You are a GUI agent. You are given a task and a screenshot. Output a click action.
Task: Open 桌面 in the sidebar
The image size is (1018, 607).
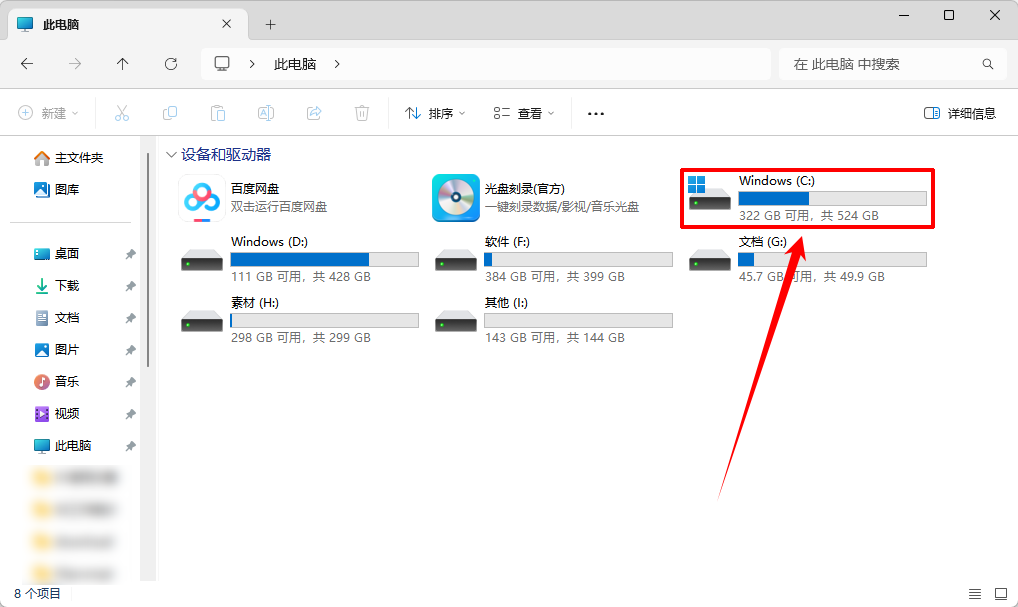pyautogui.click(x=56, y=254)
